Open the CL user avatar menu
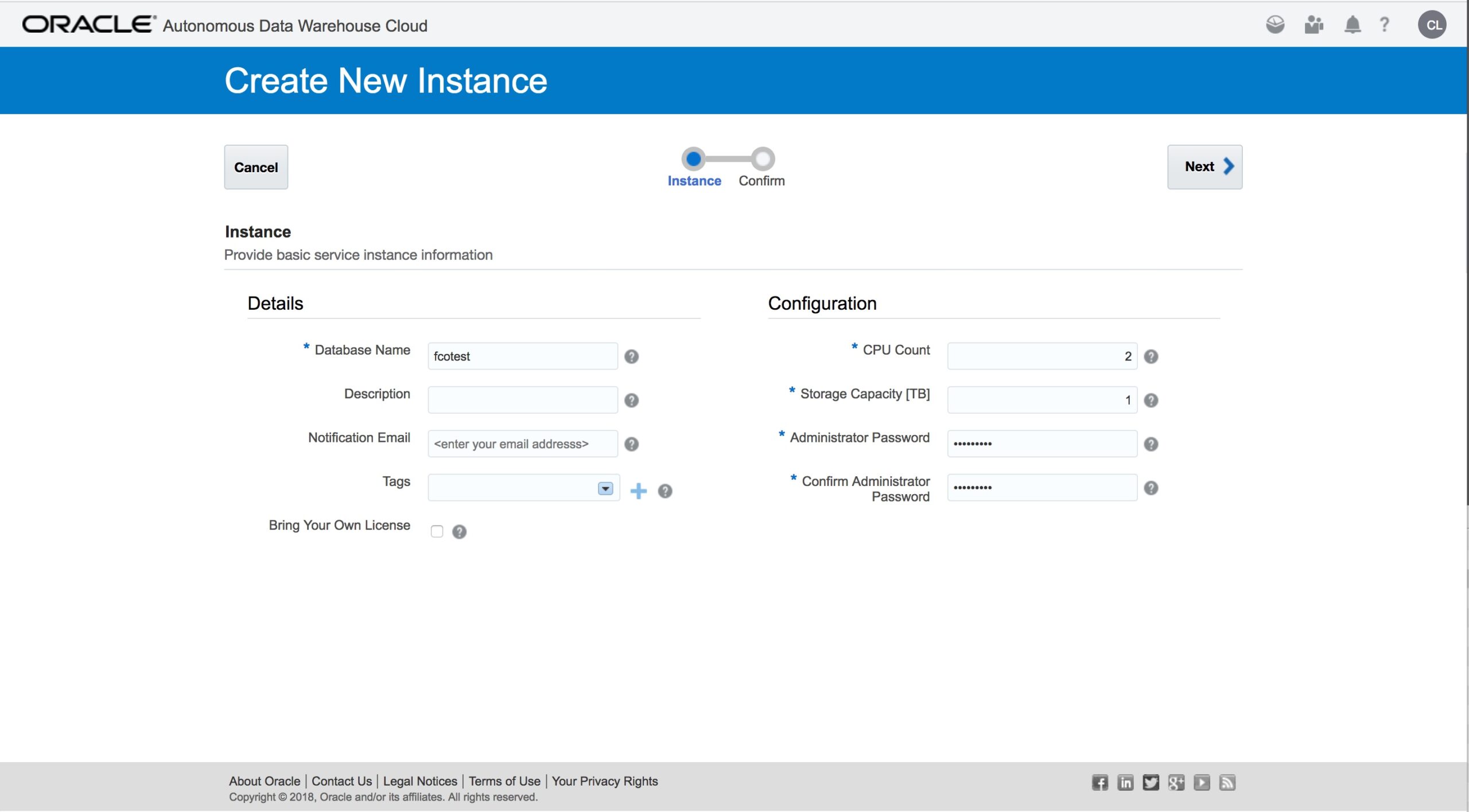 [1432, 25]
